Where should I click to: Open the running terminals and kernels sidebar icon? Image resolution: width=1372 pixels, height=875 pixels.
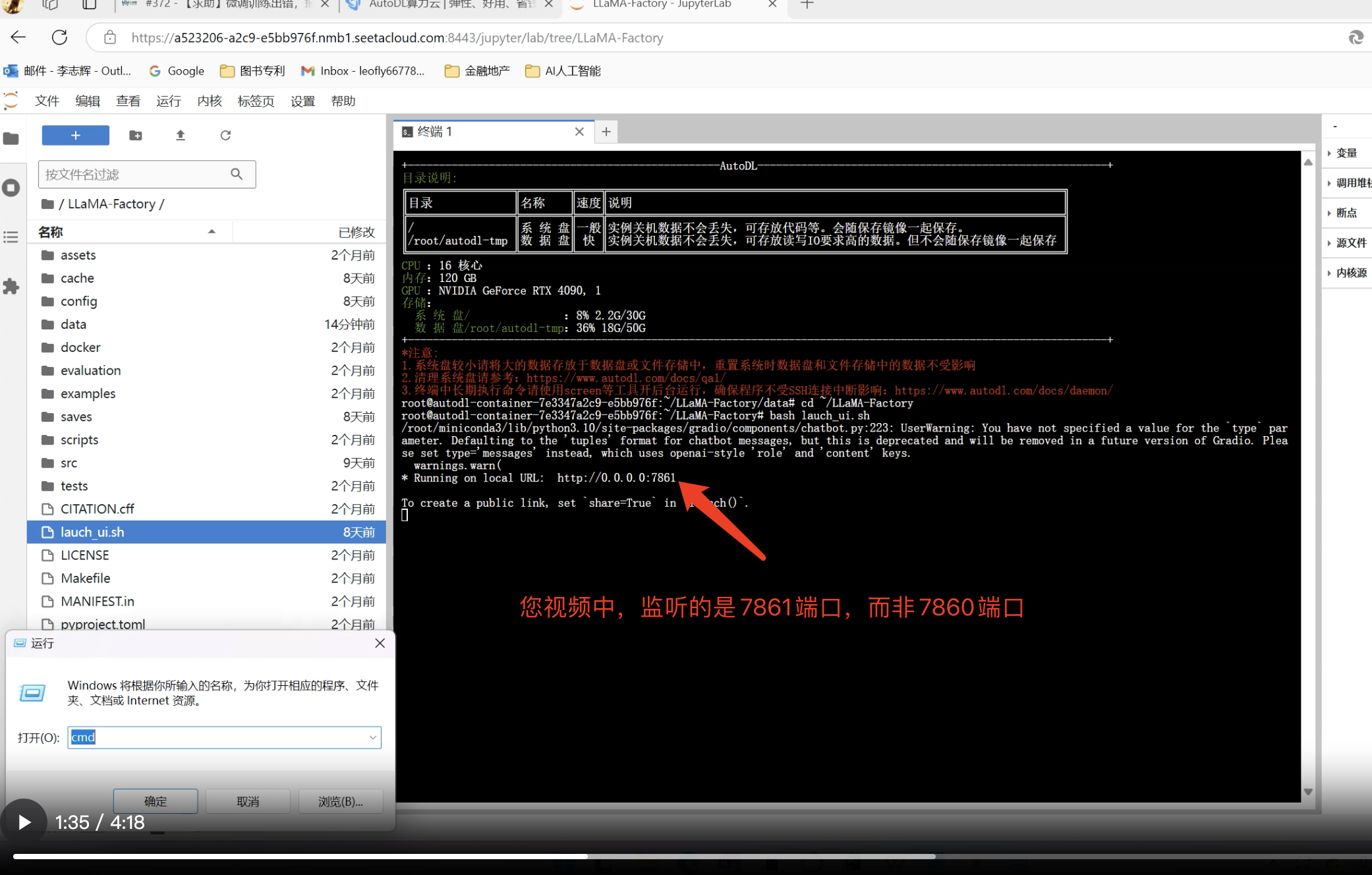[x=11, y=188]
